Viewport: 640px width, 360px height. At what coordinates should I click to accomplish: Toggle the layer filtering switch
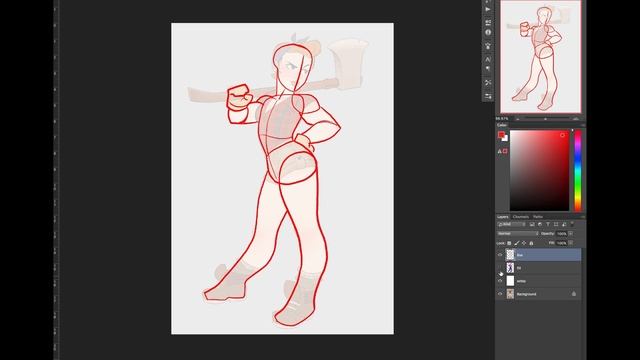click(572, 224)
